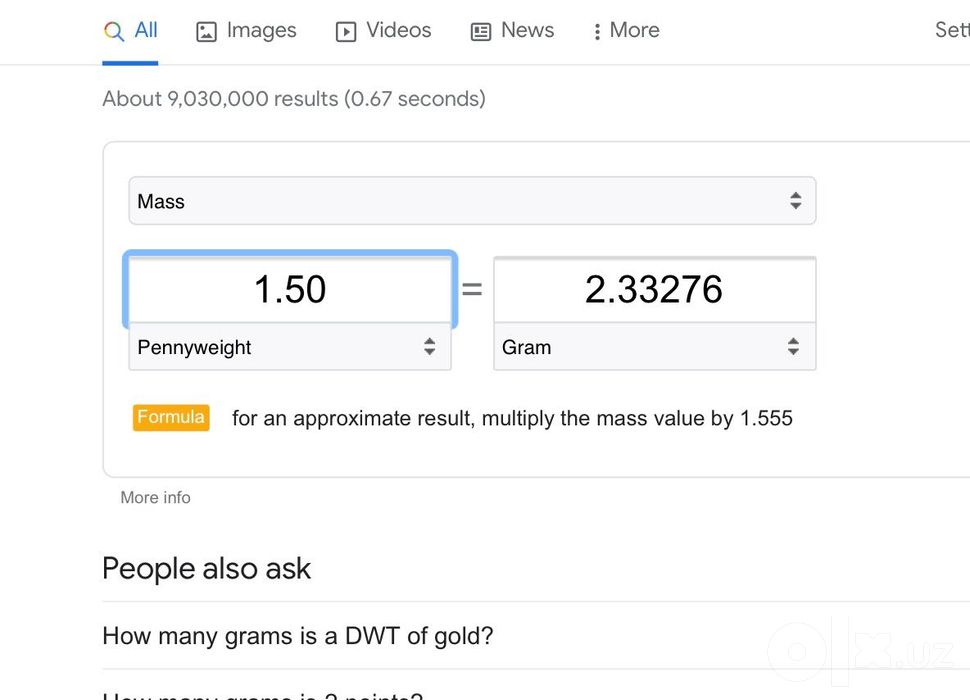
Task: Open the Settings link at top right
Action: (952, 30)
